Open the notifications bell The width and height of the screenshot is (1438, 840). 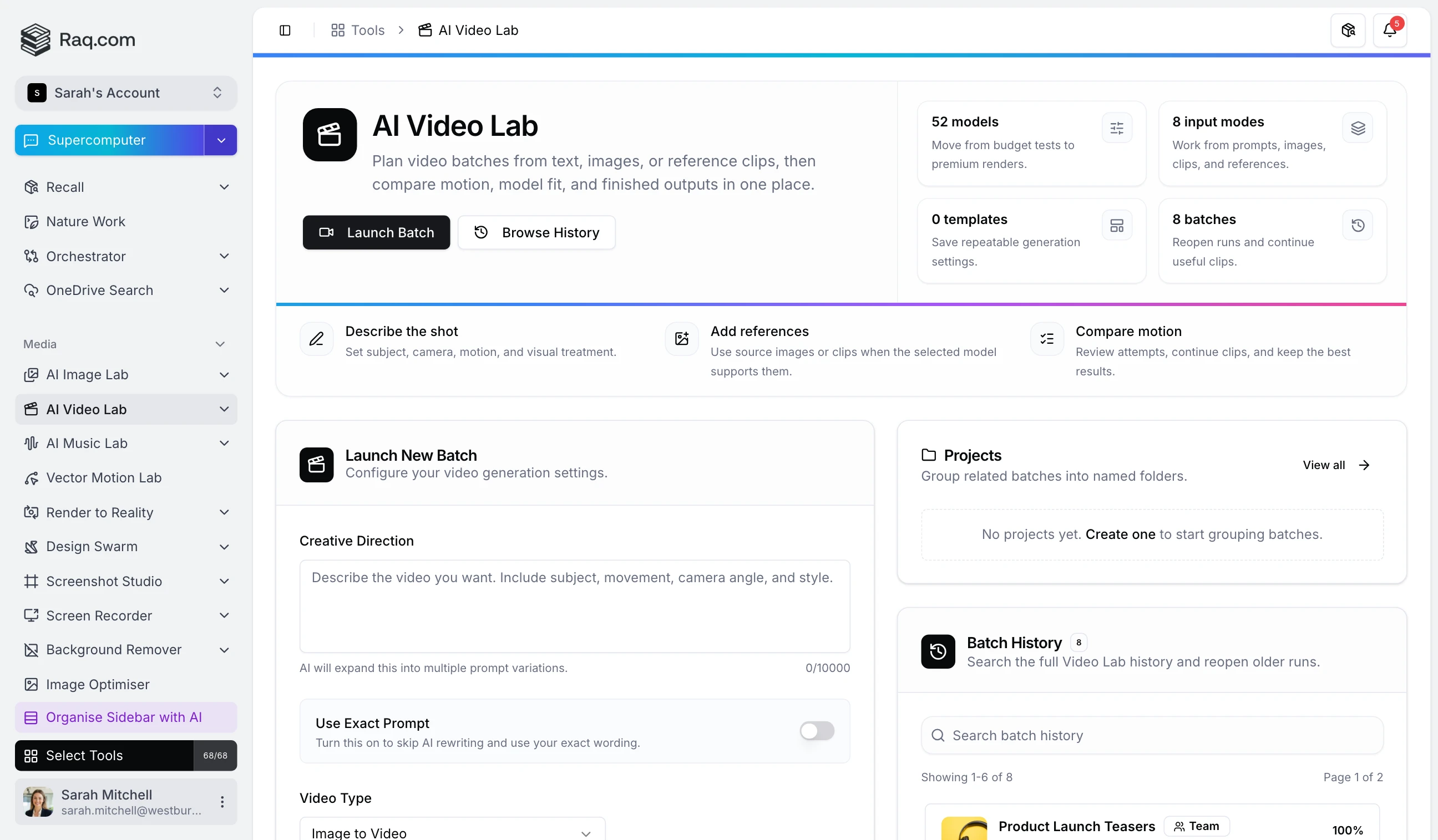tap(1390, 30)
